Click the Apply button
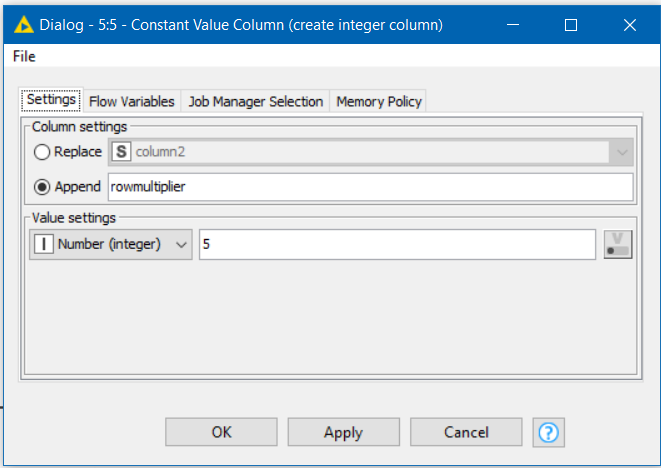Image resolution: width=661 pixels, height=468 pixels. (x=344, y=432)
